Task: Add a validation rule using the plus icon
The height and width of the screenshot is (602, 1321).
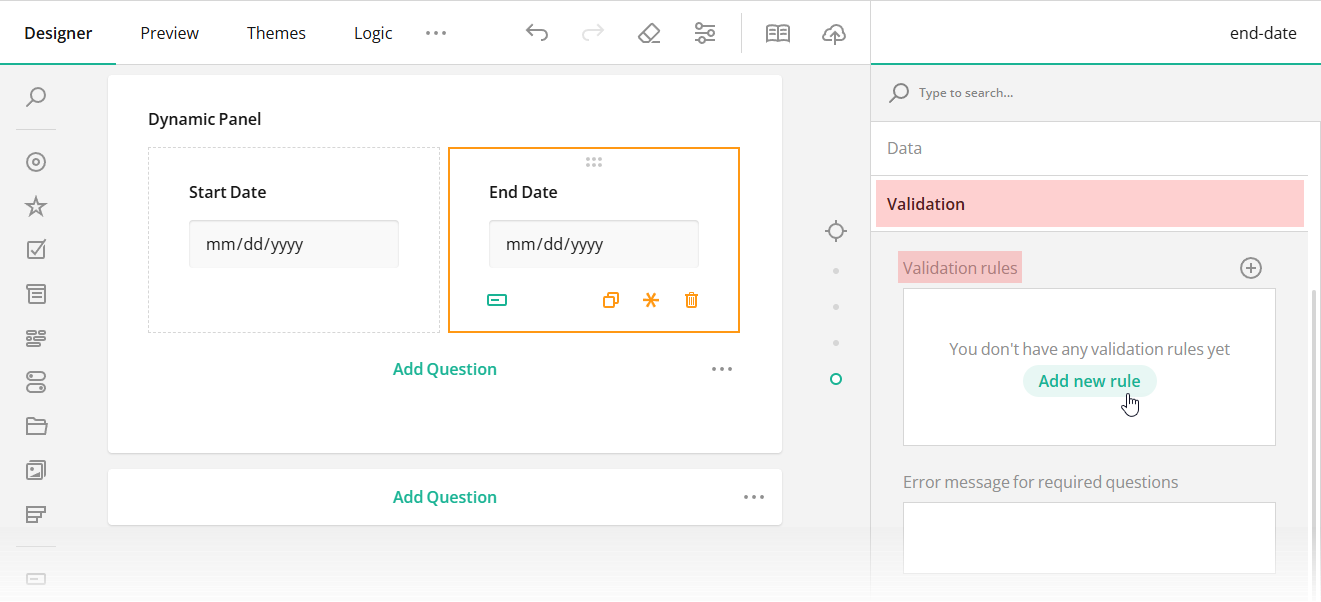Action: pos(1251,267)
